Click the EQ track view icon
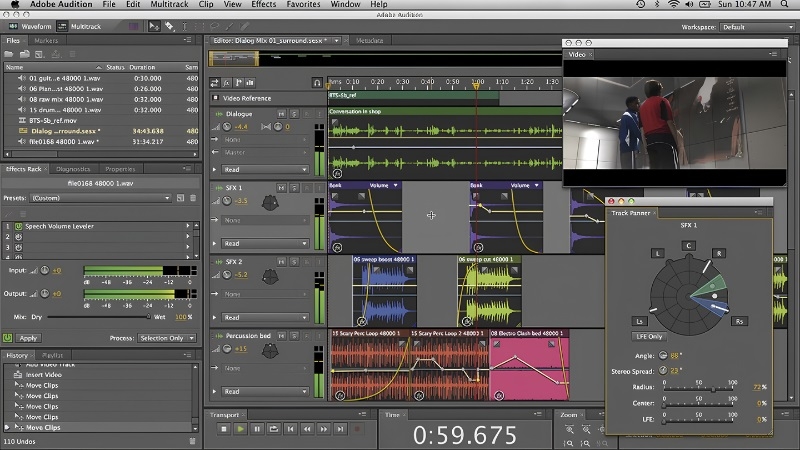This screenshot has height=450, width=800. click(x=250, y=83)
